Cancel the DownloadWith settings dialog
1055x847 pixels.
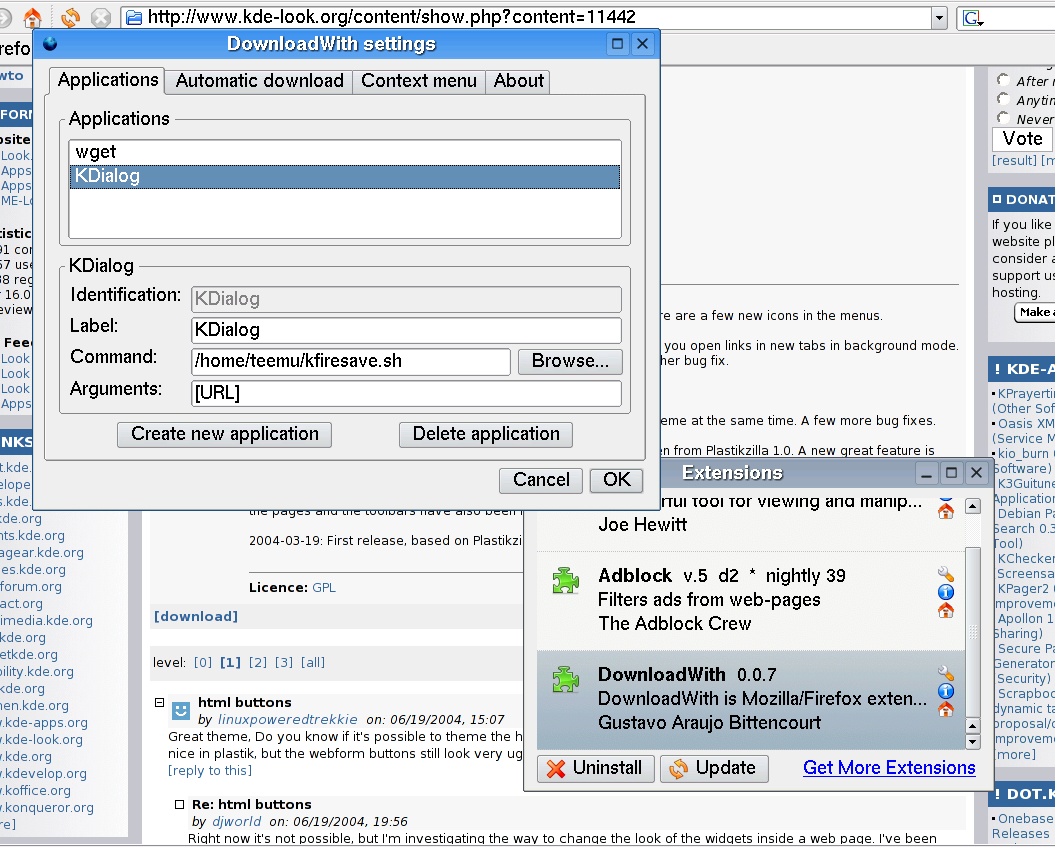pyautogui.click(x=541, y=480)
